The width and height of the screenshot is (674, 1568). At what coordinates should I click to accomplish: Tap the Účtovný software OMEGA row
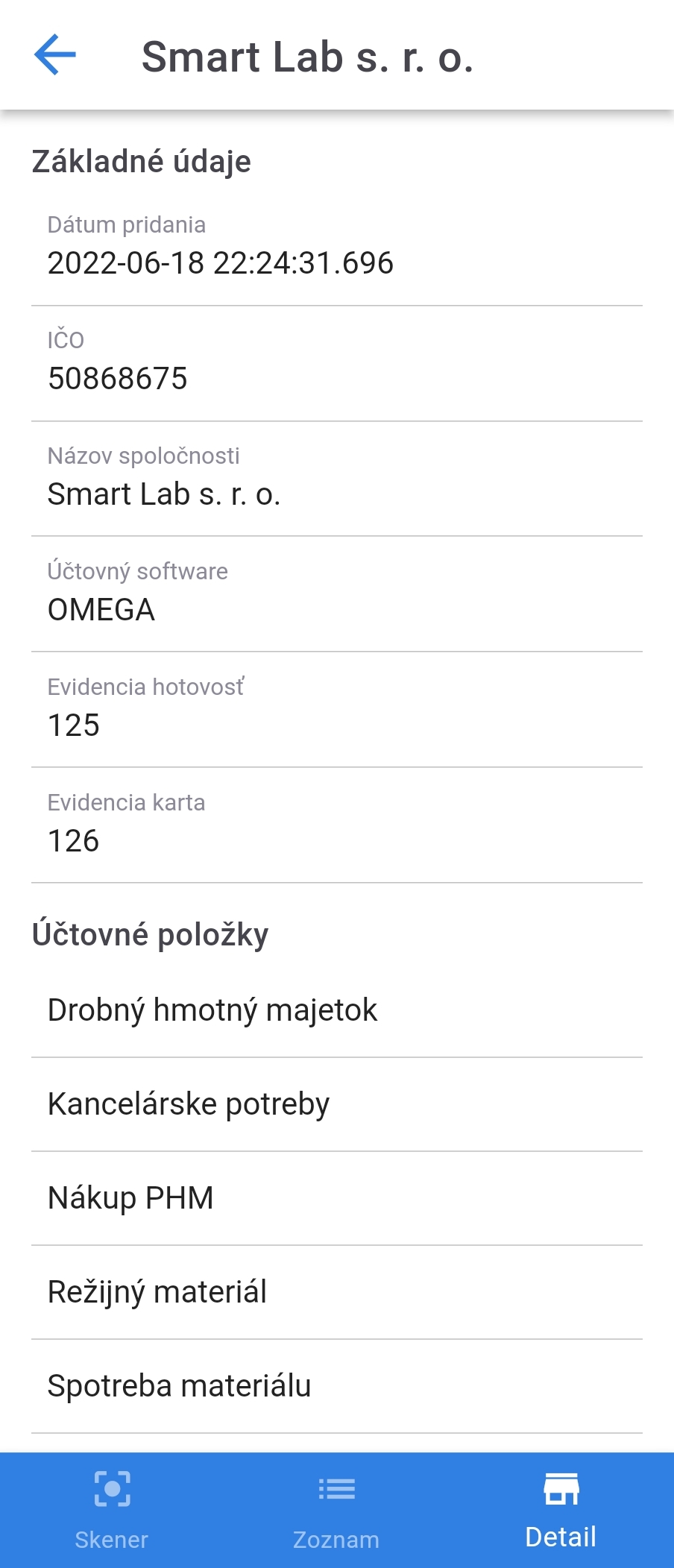point(337,594)
